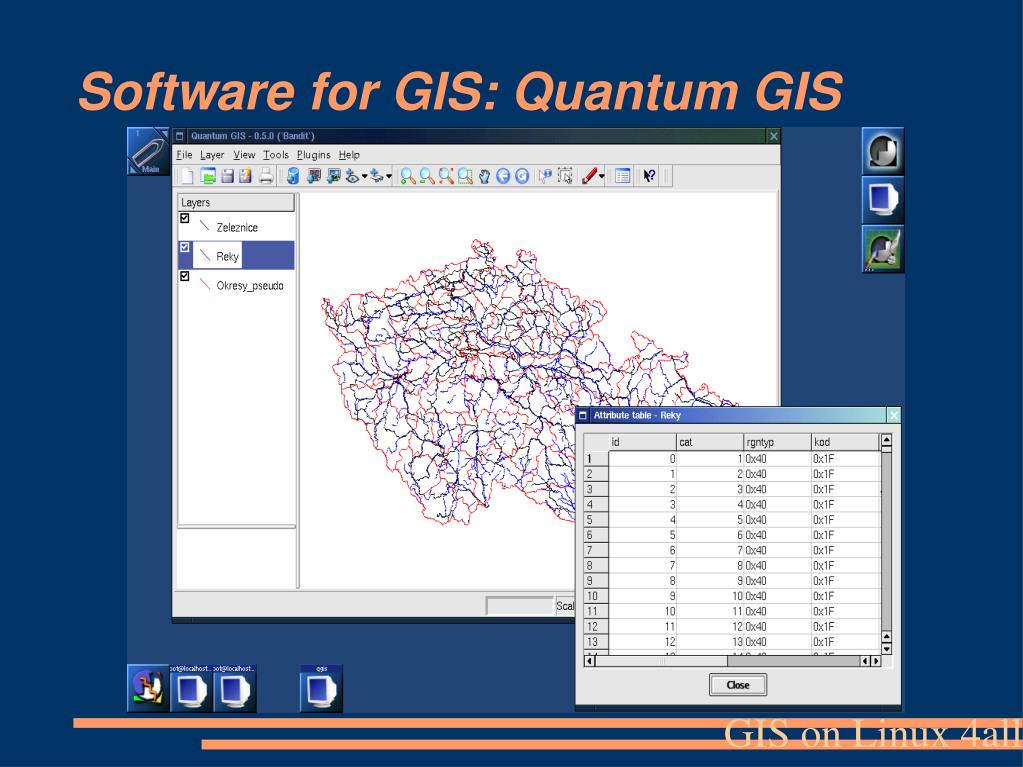Viewport: 1023px width, 767px height.
Task: Click the 'cat' column header
Action: tap(710, 442)
